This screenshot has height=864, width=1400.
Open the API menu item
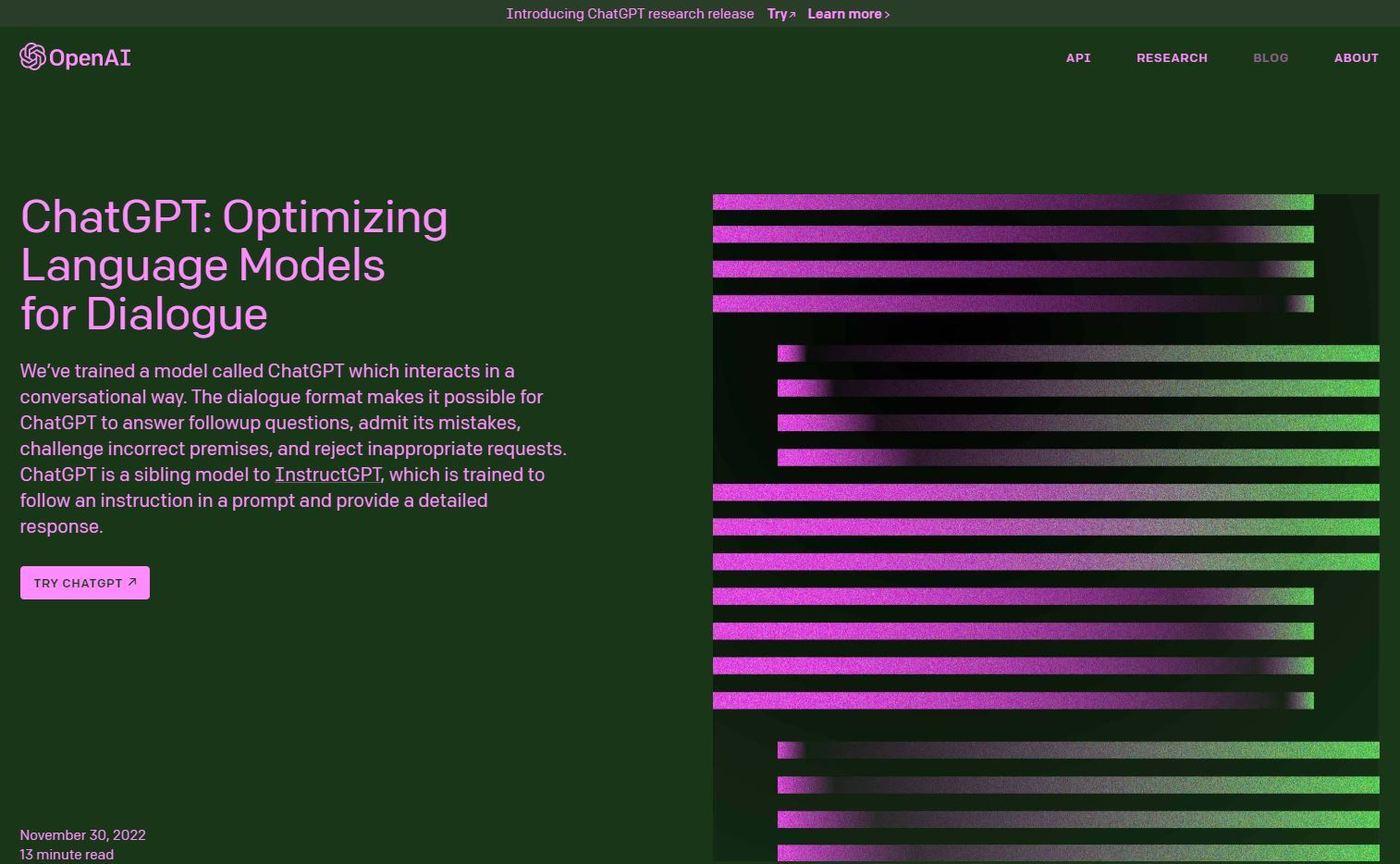click(x=1078, y=58)
